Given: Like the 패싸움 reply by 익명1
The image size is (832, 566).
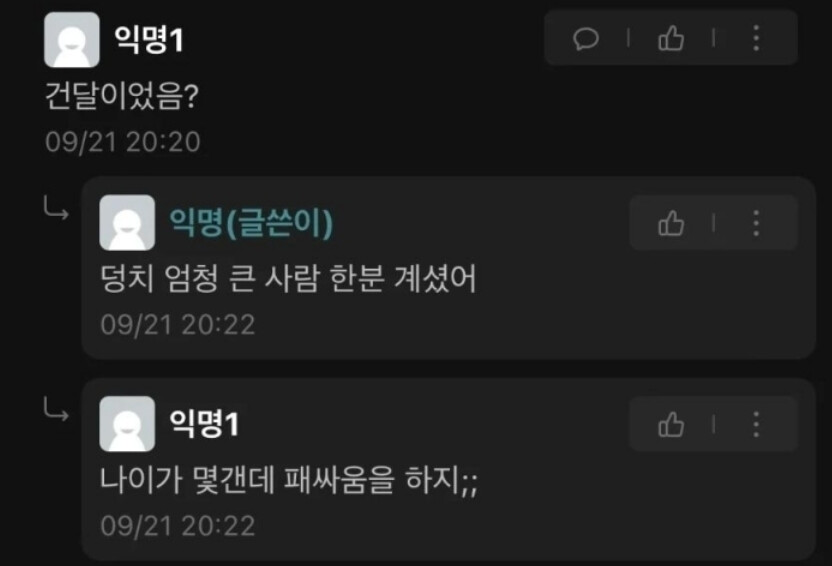Looking at the screenshot, I should 671,424.
